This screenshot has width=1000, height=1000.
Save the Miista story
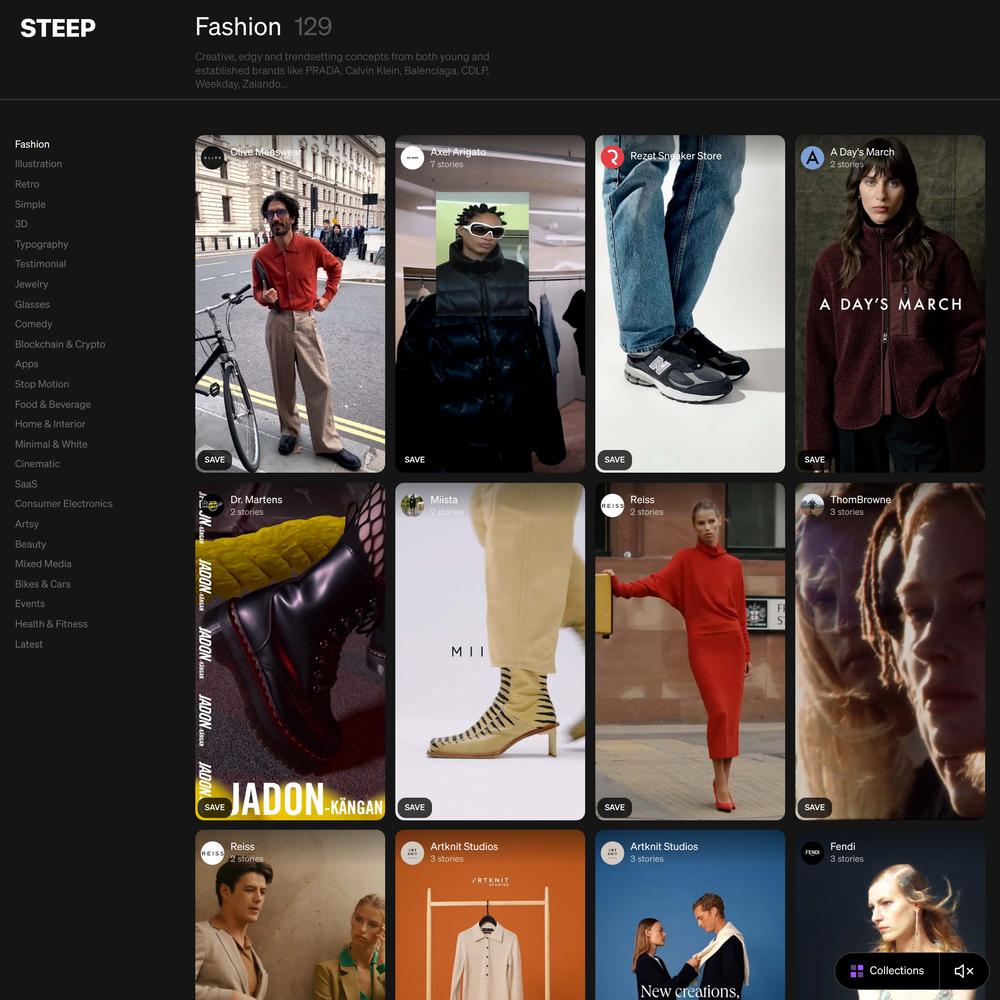coord(415,807)
